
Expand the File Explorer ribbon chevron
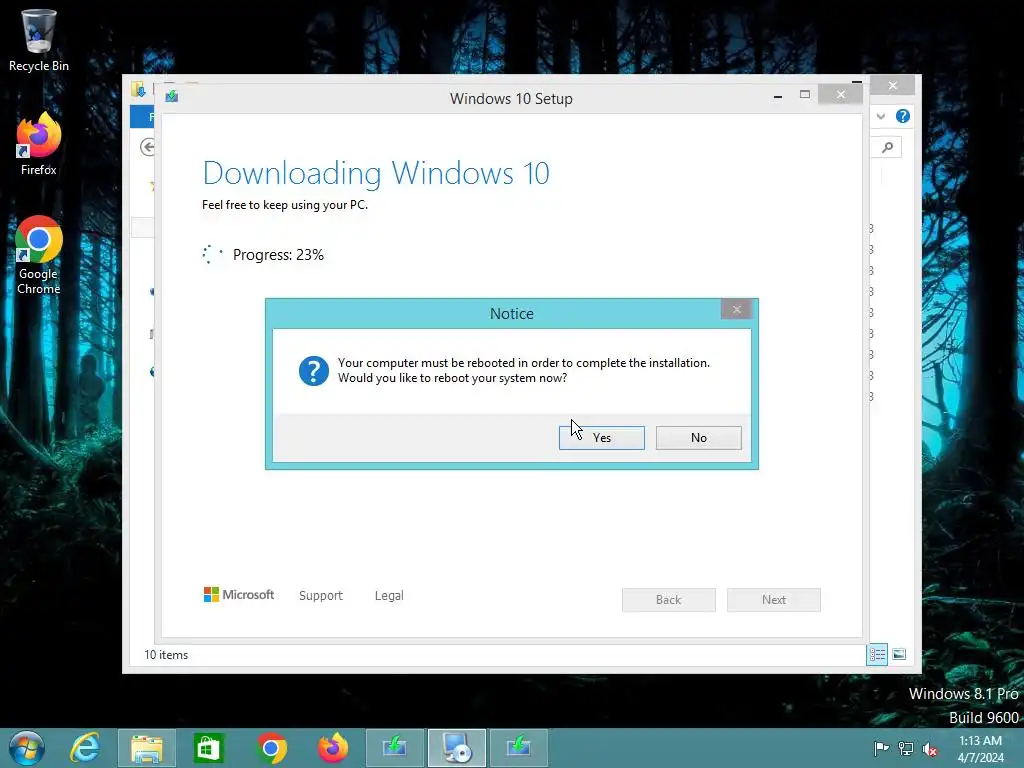(881, 116)
